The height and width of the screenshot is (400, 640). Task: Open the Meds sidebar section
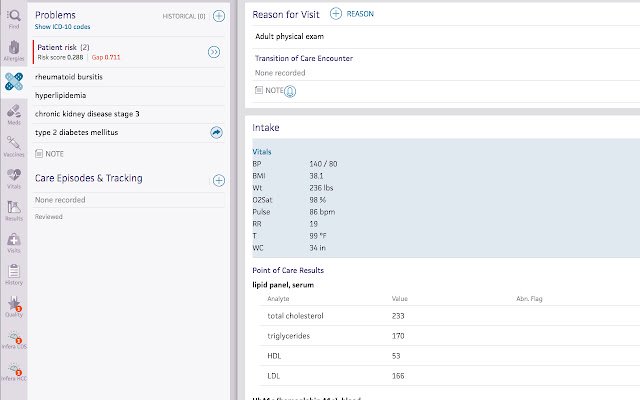(x=14, y=115)
